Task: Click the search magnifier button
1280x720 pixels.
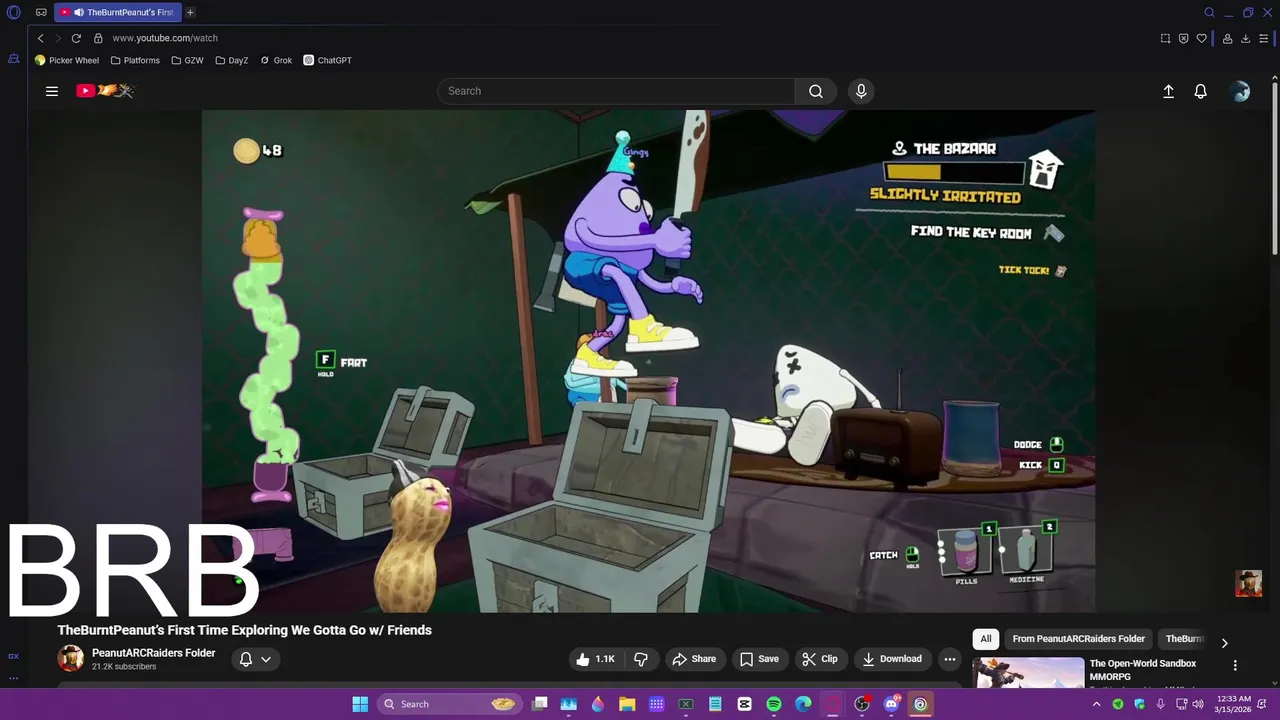Action: (816, 91)
